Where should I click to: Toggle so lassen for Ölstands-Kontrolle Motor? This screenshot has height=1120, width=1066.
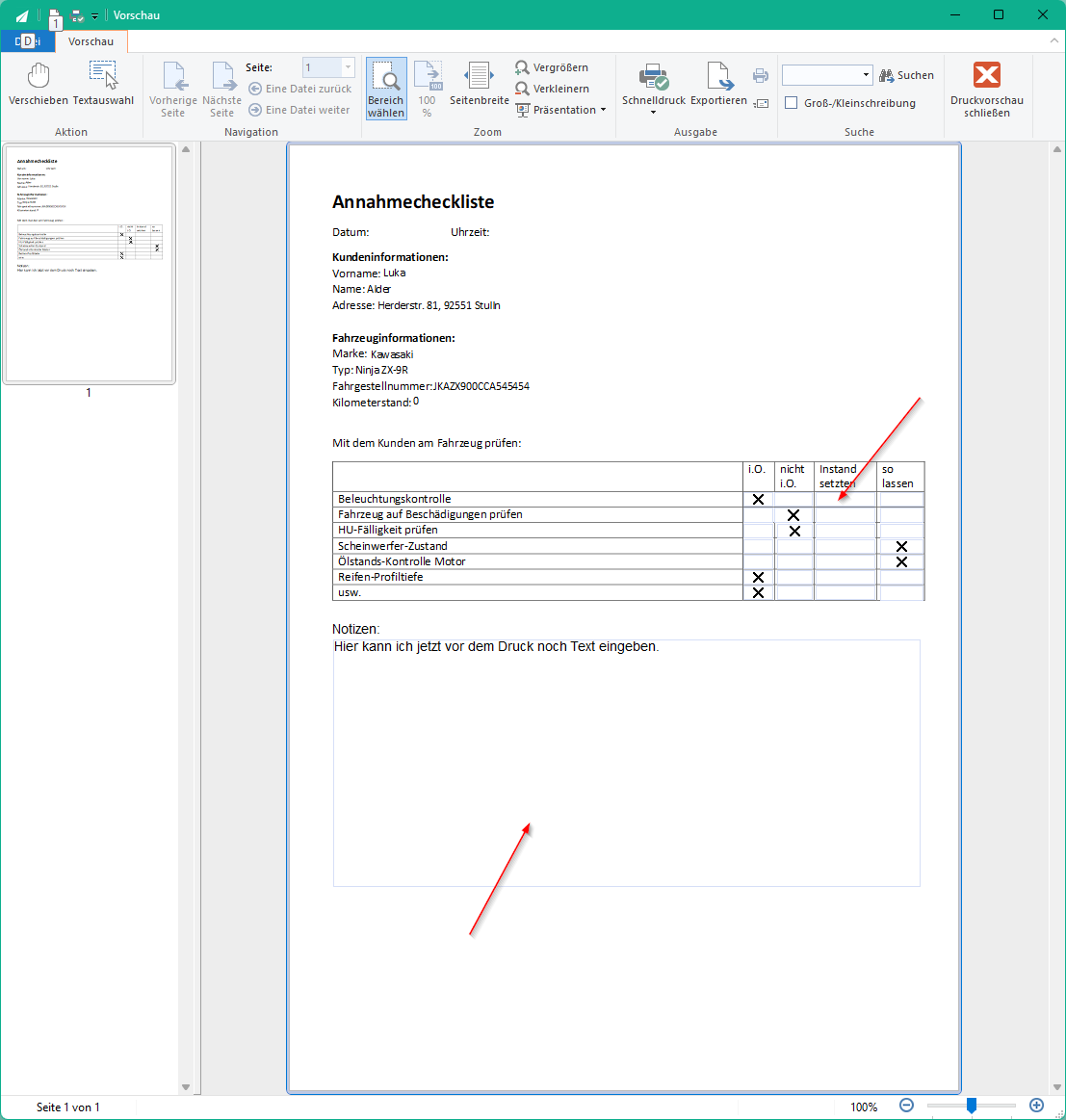(x=901, y=562)
